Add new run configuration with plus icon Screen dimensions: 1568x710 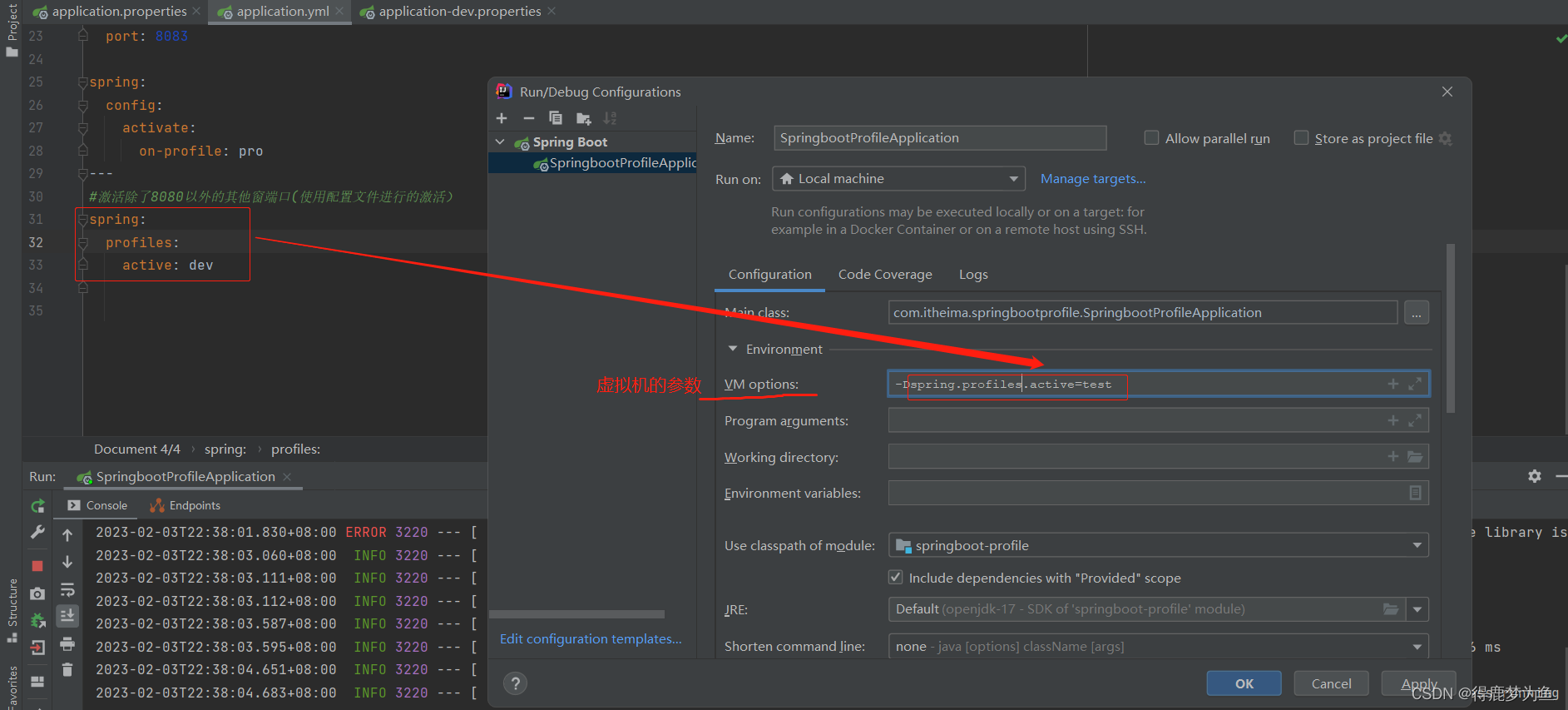coord(502,118)
